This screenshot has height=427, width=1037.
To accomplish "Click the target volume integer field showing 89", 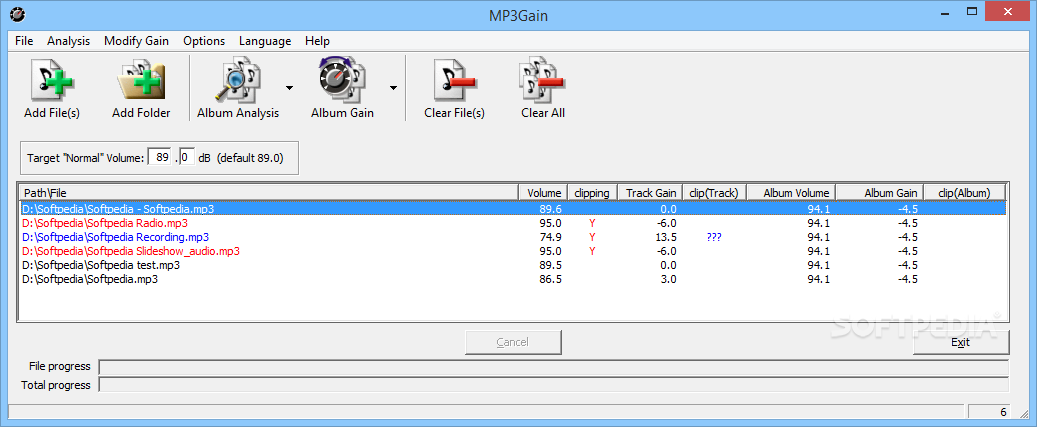I will click(x=159, y=158).
